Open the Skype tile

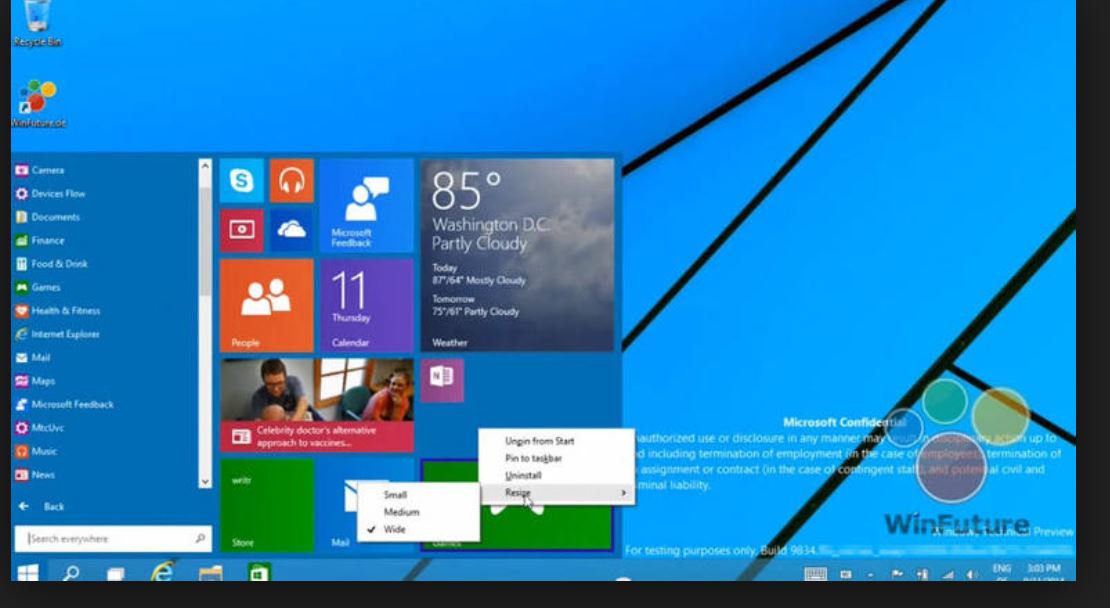point(242,181)
